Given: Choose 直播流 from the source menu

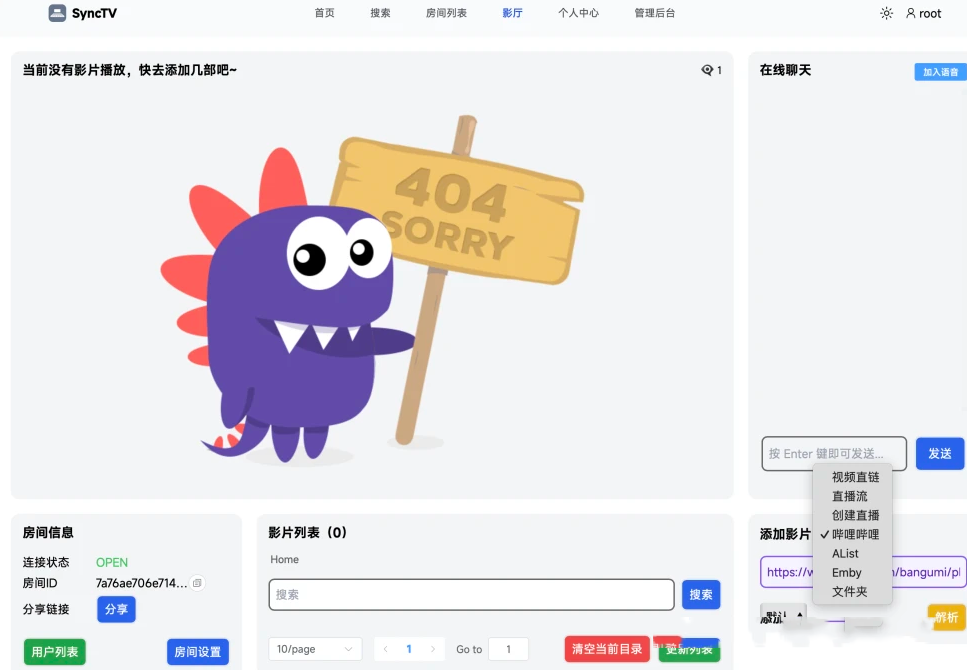Looking at the screenshot, I should click(852, 496).
